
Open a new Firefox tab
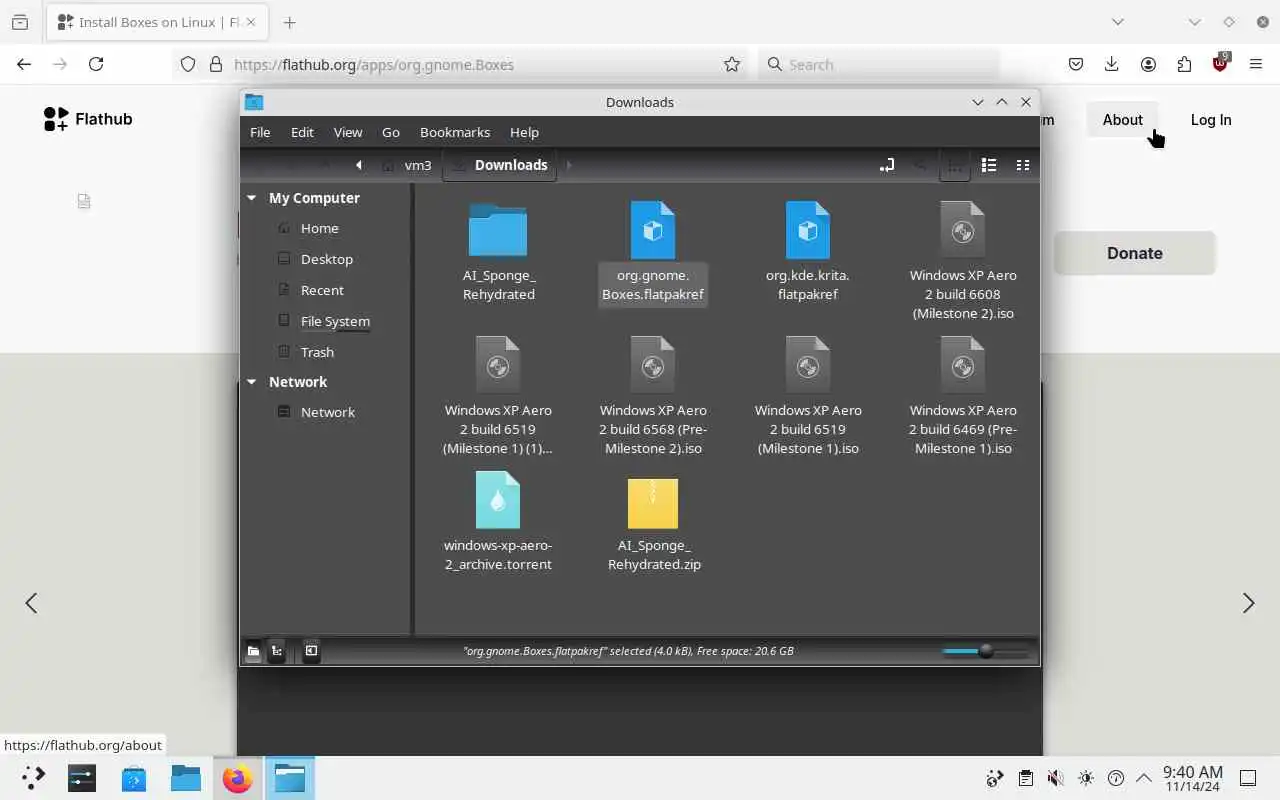(x=289, y=22)
